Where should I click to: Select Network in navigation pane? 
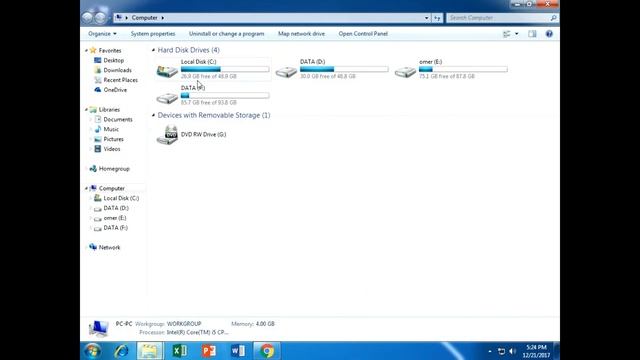tap(109, 247)
